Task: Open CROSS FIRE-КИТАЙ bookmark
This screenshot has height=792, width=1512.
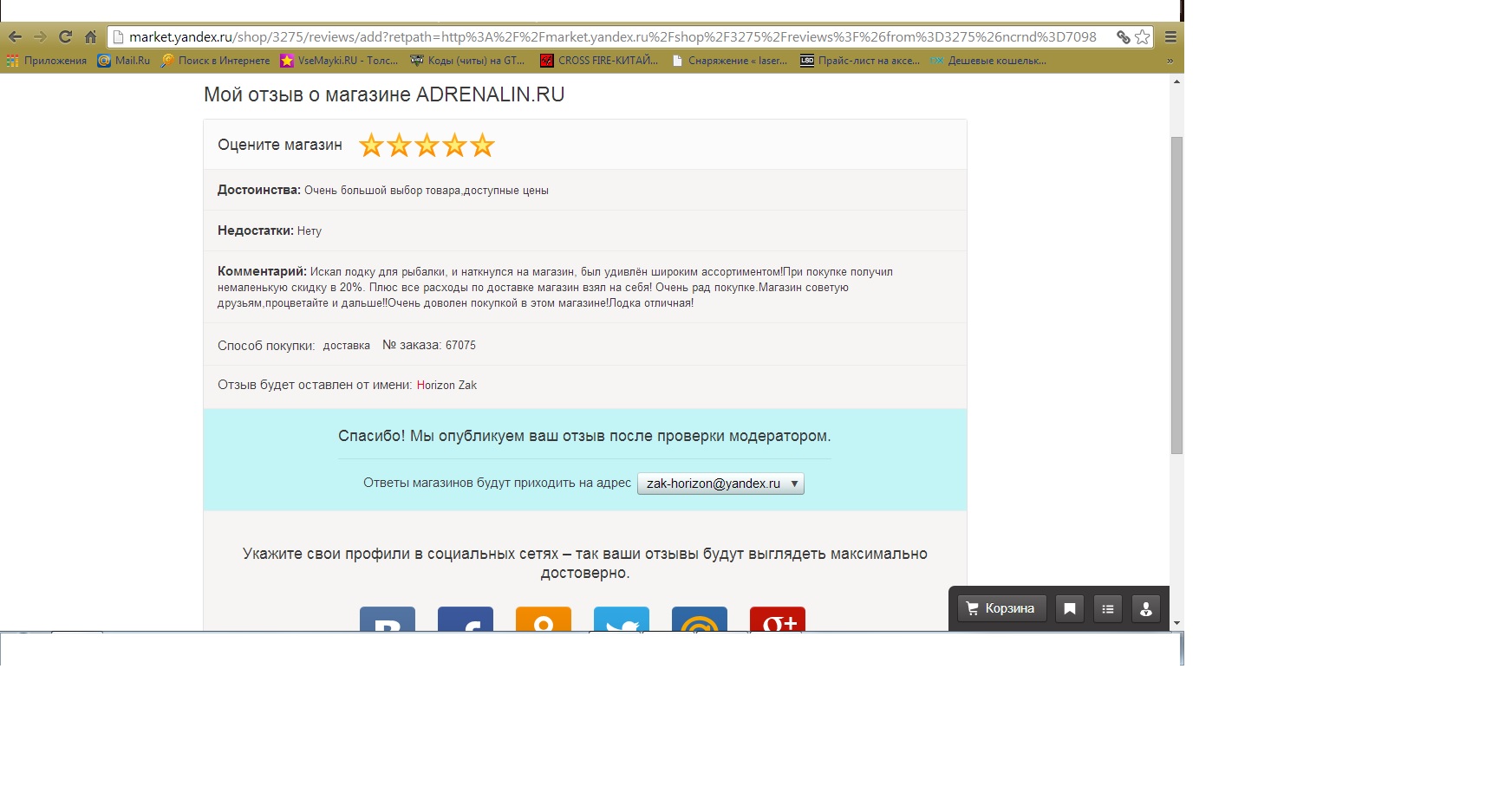Action: click(x=599, y=61)
